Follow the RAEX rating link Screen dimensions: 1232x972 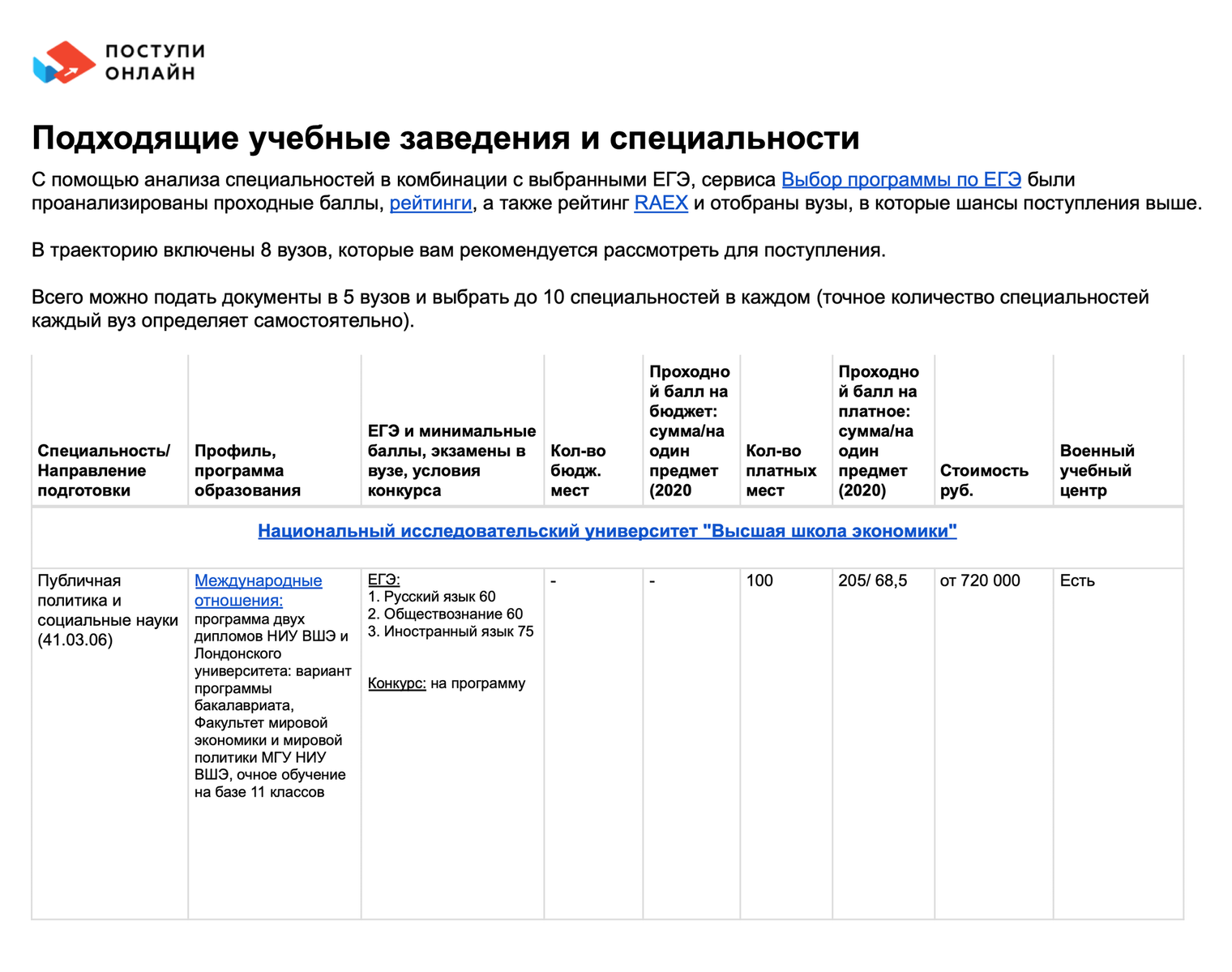click(661, 203)
